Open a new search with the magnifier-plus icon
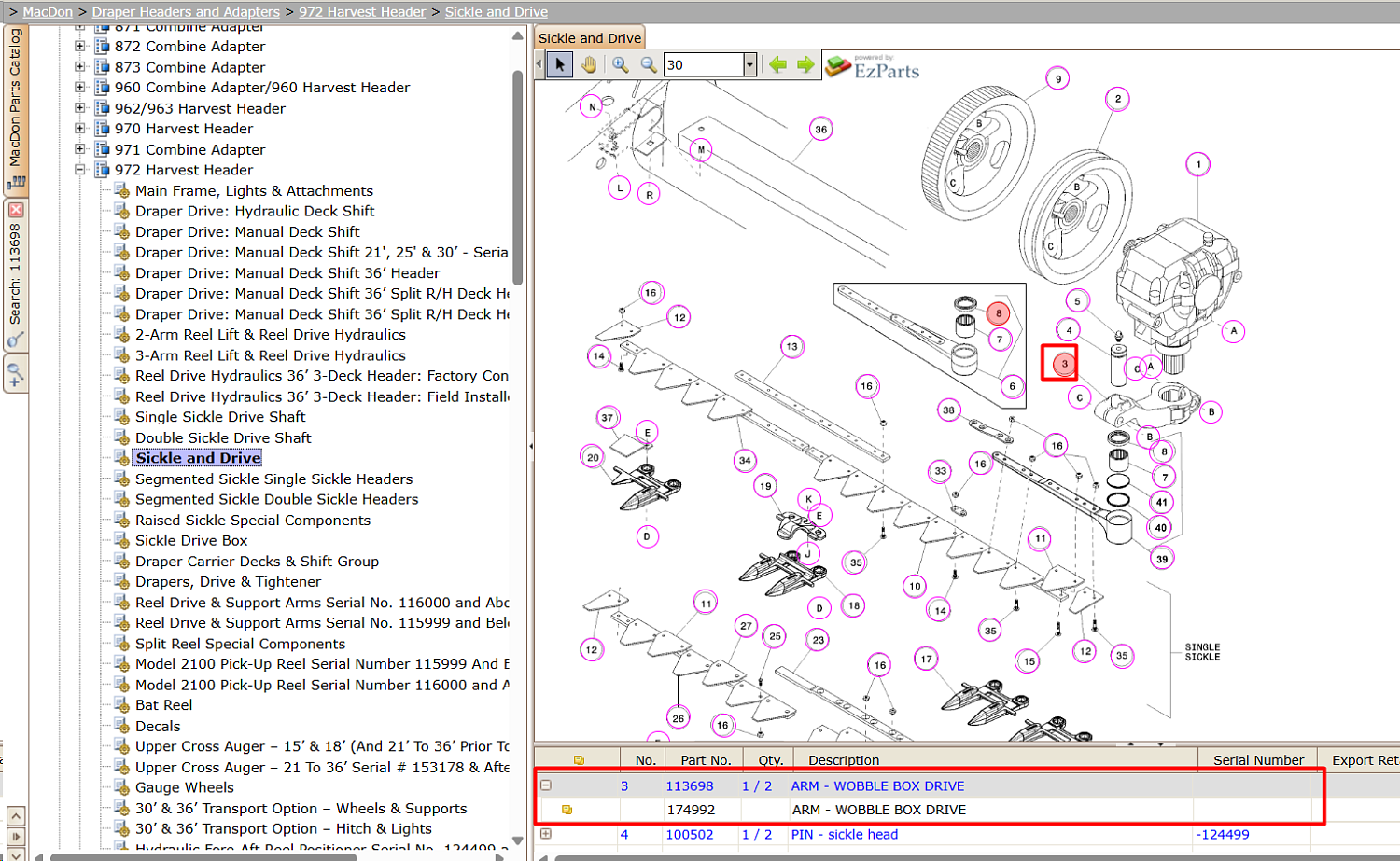Viewport: 1400px width, 861px height. [16, 375]
